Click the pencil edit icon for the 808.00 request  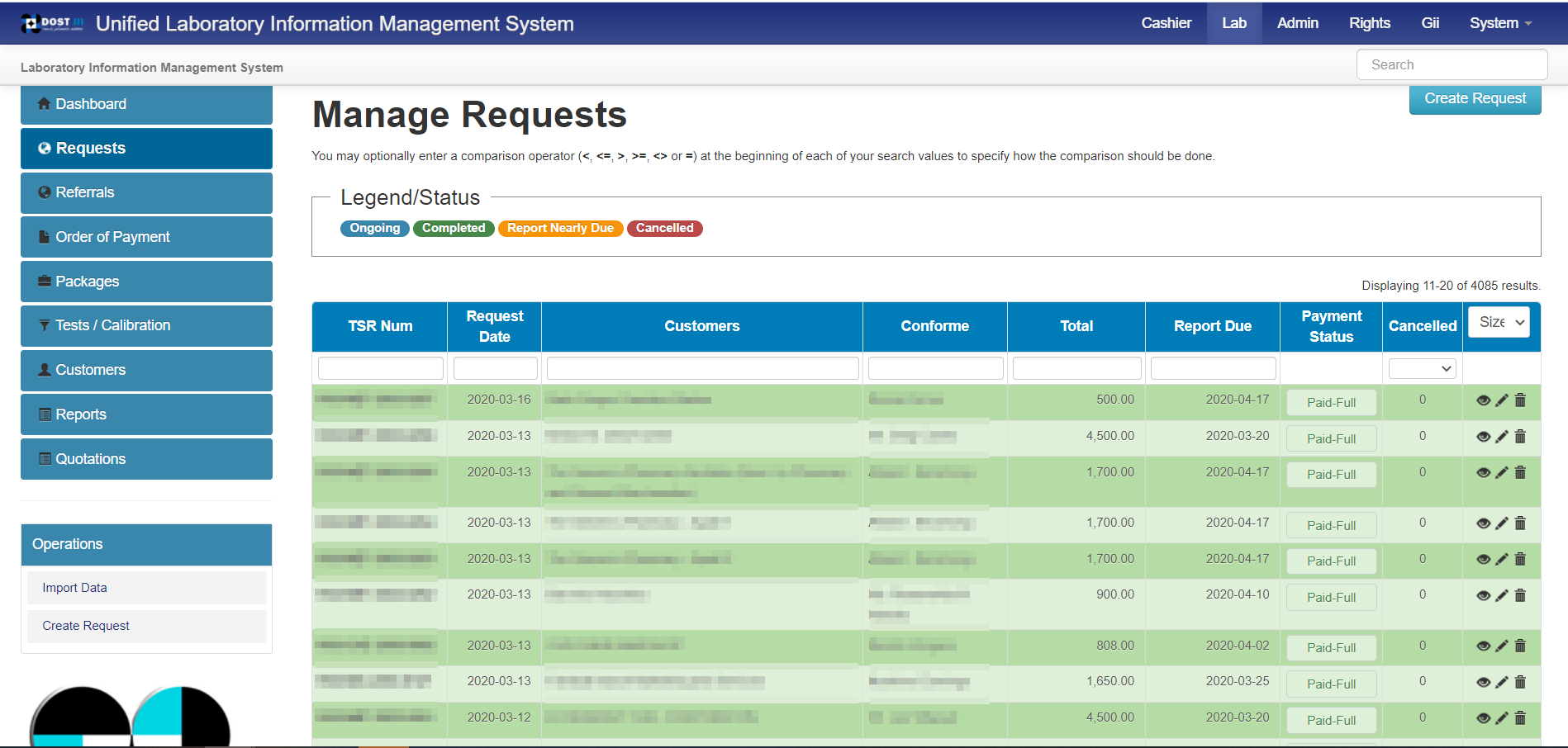tap(1502, 646)
